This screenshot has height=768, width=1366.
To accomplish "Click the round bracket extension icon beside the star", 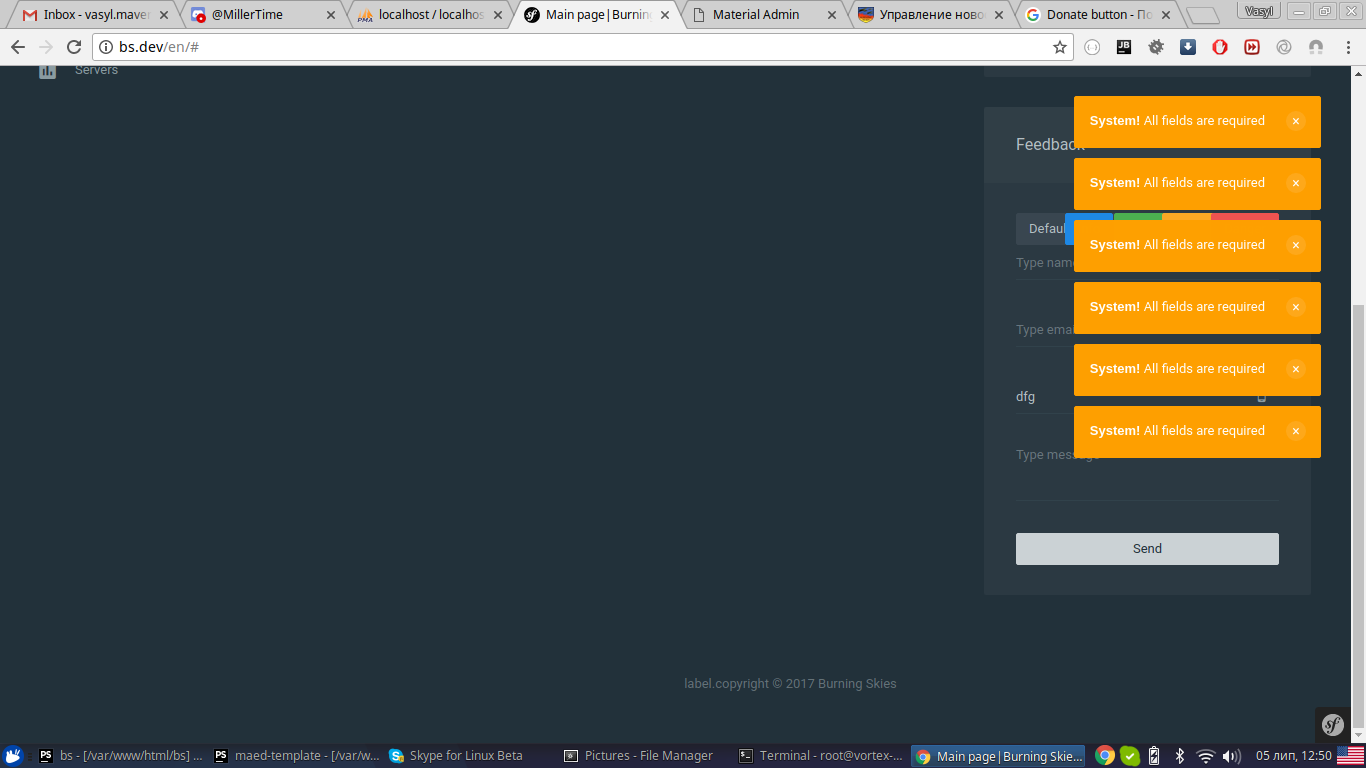I will point(1092,47).
